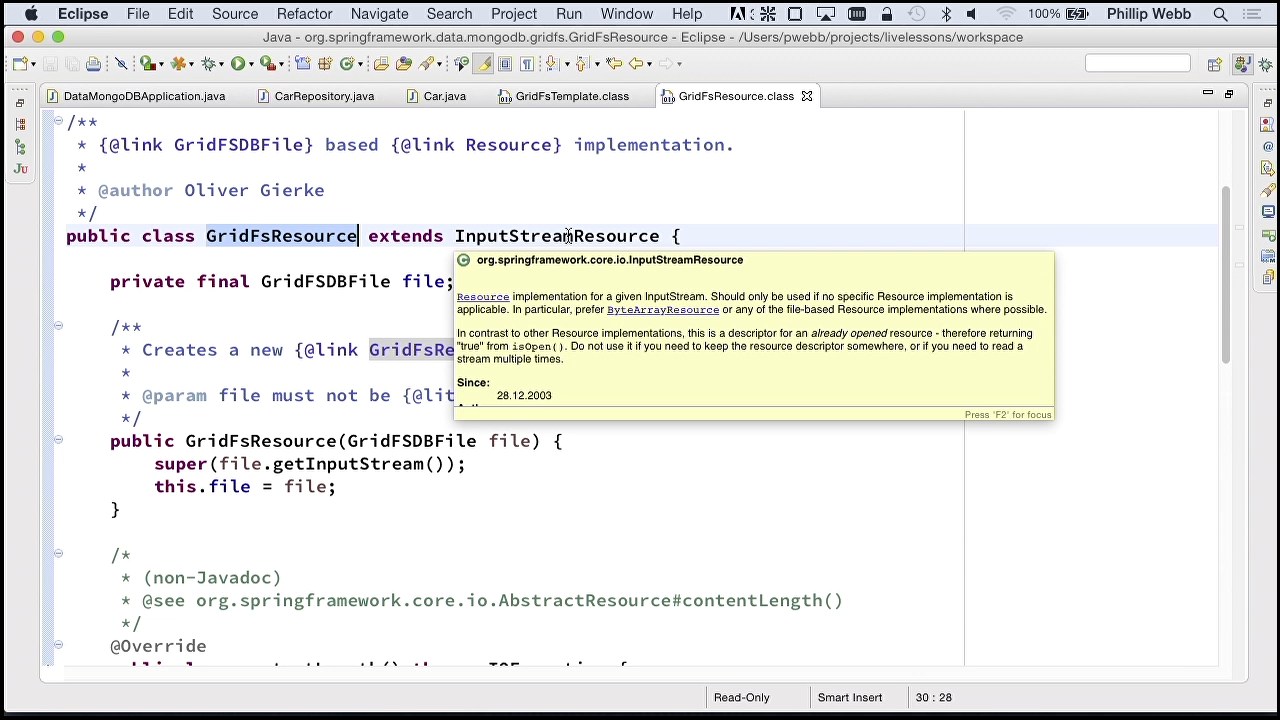Click the Back navigation arrow
Image resolution: width=1280 pixels, height=720 pixels.
(635, 64)
